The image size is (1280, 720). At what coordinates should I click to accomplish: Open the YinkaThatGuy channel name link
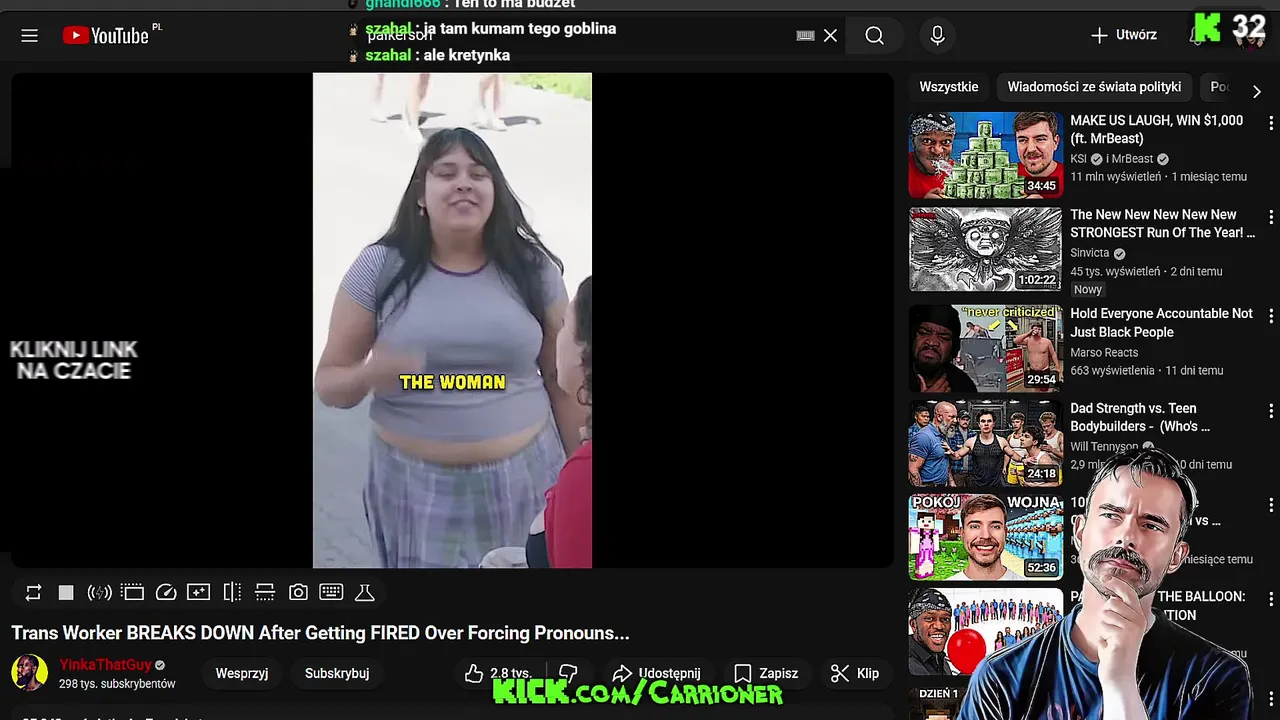(x=105, y=665)
